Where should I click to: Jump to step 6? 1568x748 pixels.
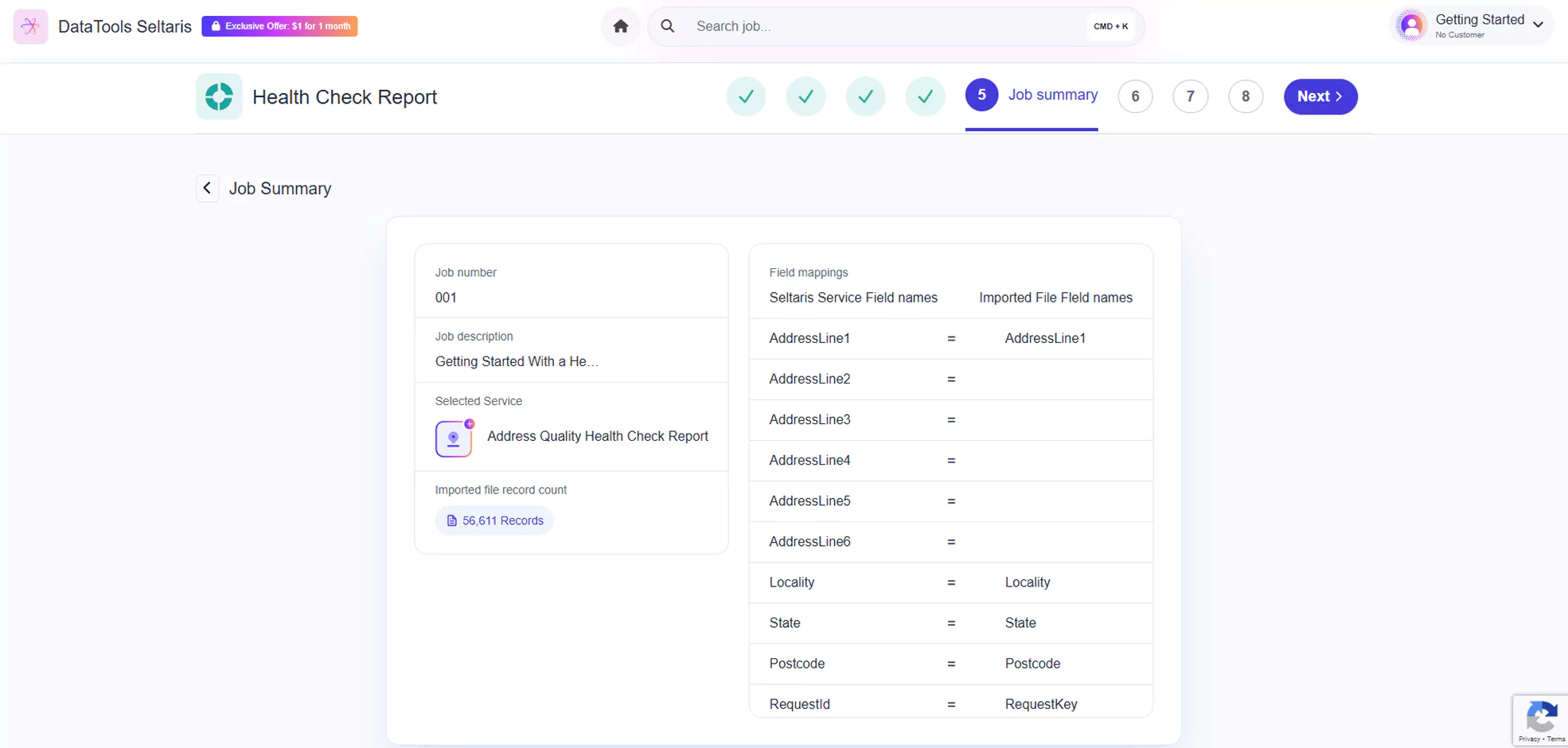[1135, 96]
